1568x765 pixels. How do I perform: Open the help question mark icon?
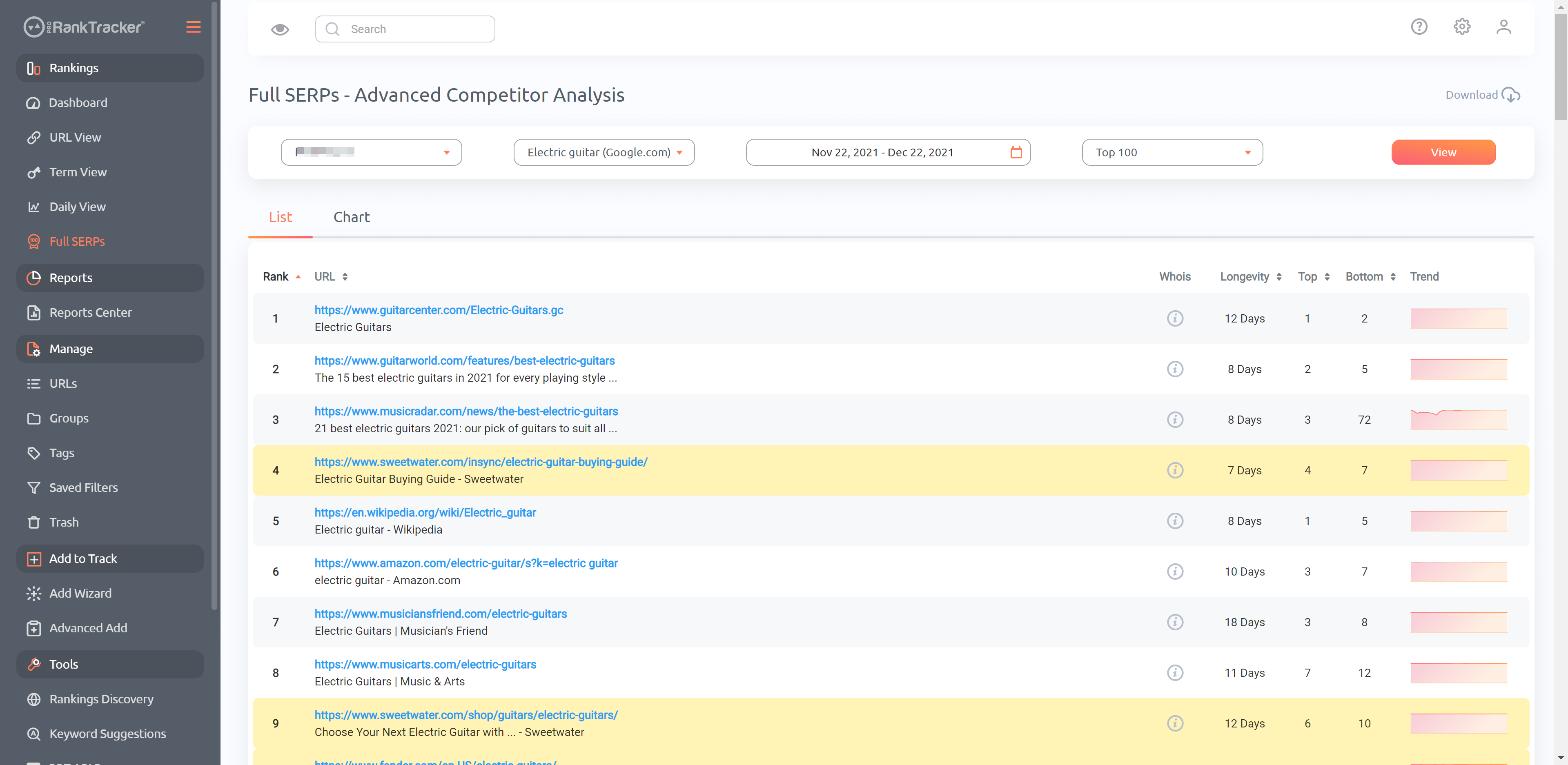pos(1419,27)
